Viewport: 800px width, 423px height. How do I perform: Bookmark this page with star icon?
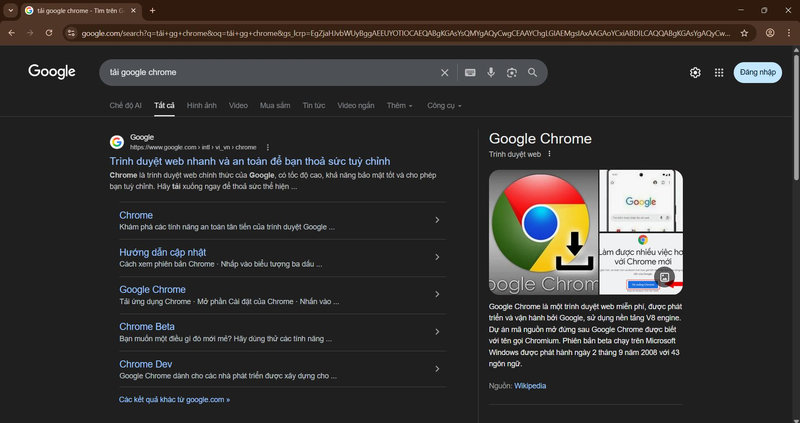[x=744, y=33]
